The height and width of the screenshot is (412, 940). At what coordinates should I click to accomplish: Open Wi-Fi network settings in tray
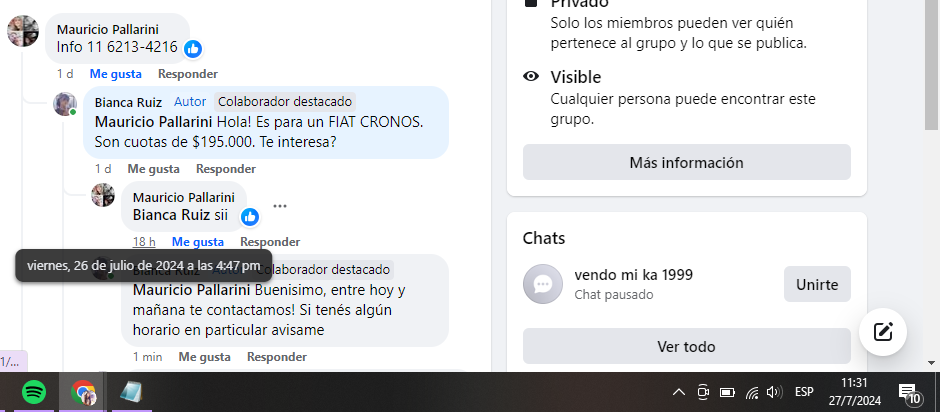click(751, 393)
